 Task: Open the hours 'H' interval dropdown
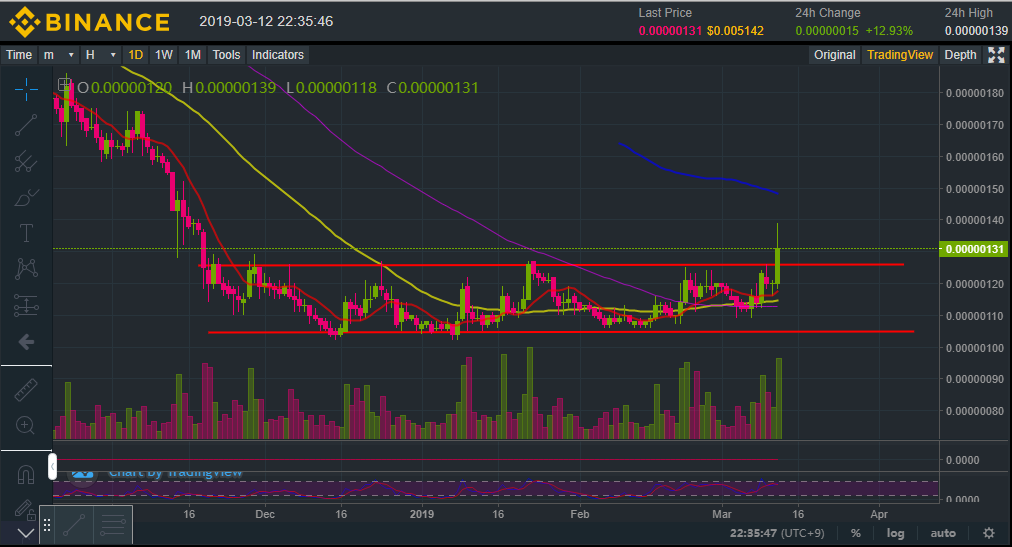[100, 55]
